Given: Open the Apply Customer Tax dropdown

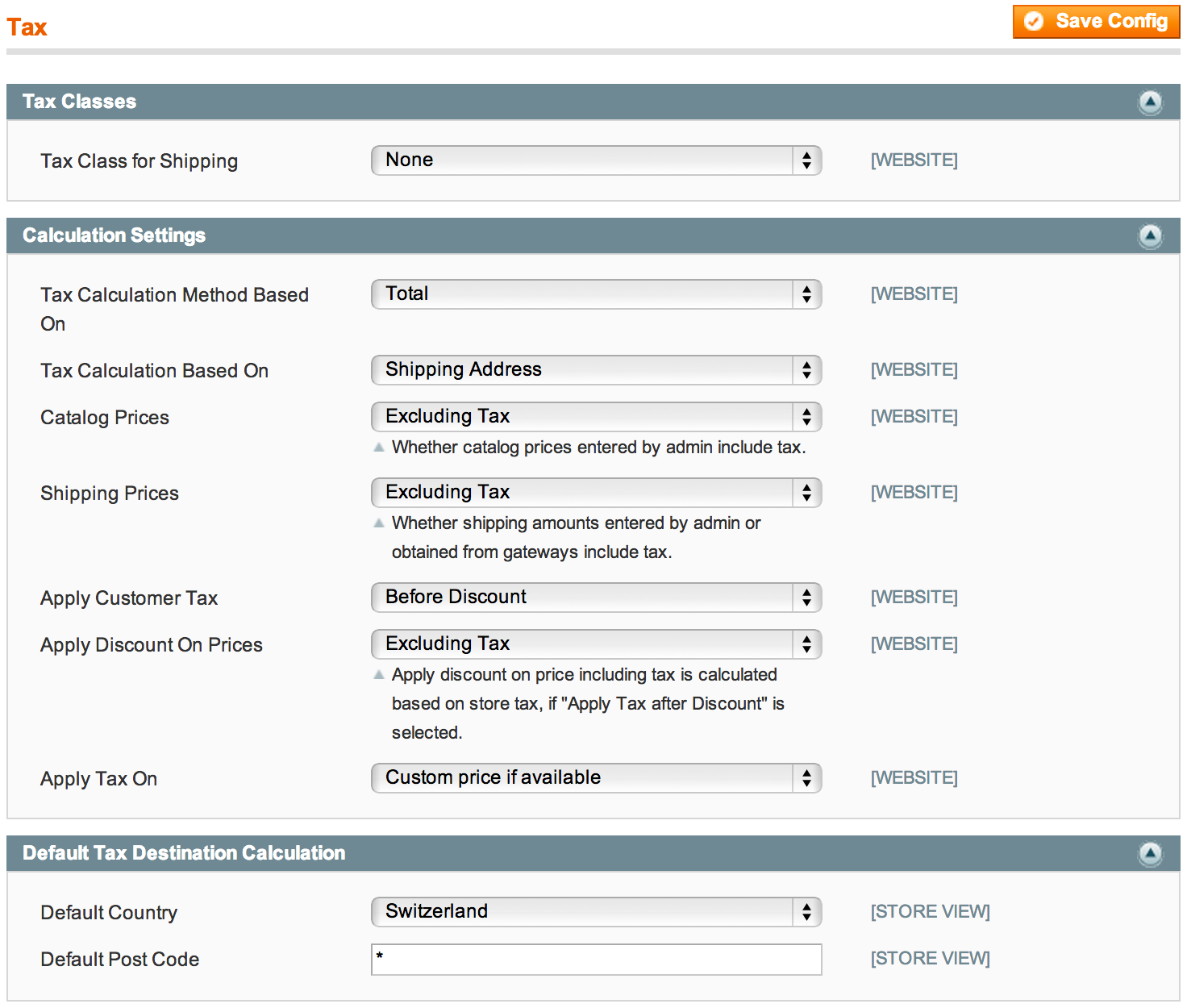Looking at the screenshot, I should coord(596,598).
